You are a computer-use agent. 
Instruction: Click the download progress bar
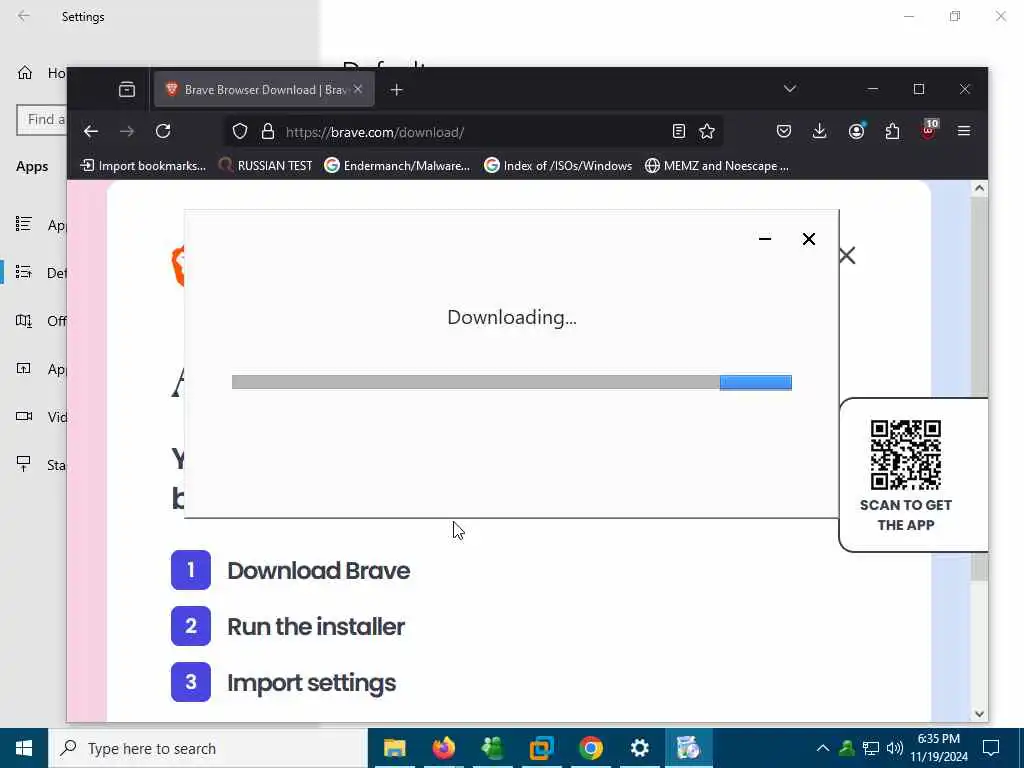click(x=511, y=382)
